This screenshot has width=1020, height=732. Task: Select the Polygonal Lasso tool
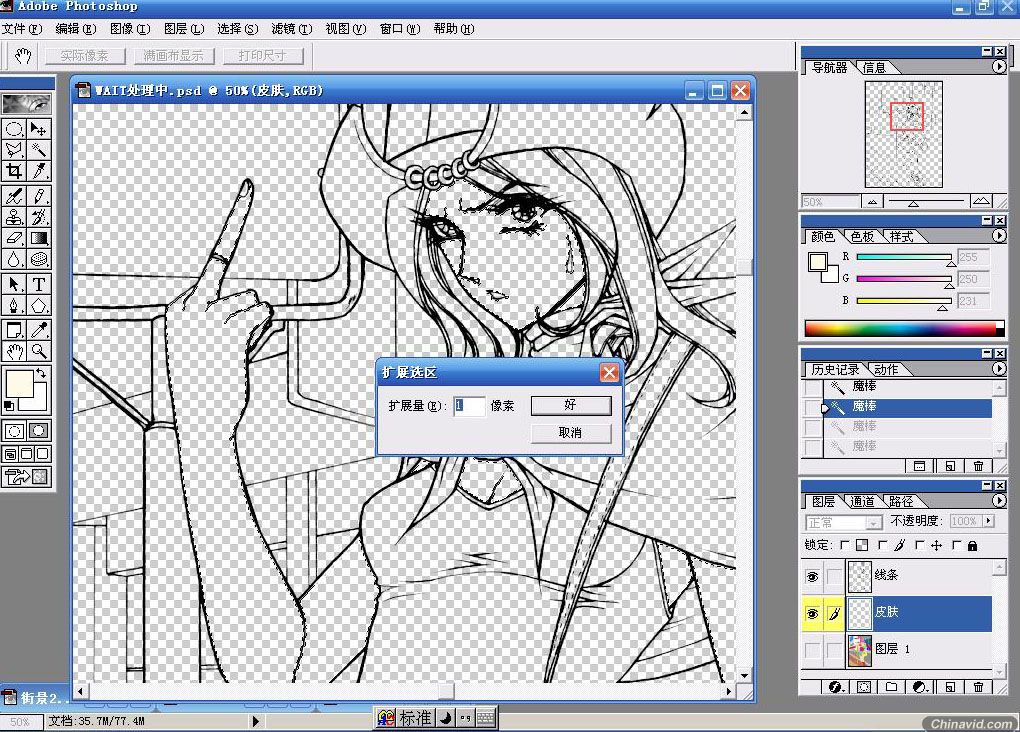pos(14,150)
